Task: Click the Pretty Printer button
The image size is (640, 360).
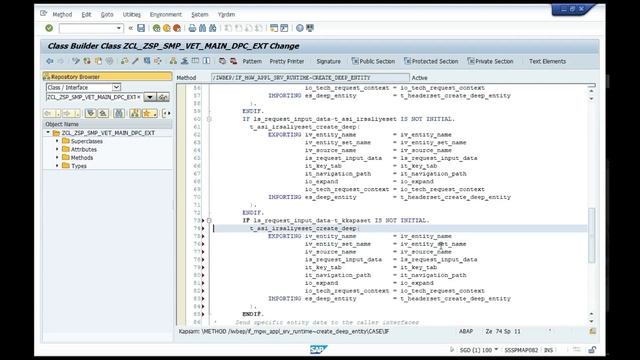Action: [x=287, y=61]
